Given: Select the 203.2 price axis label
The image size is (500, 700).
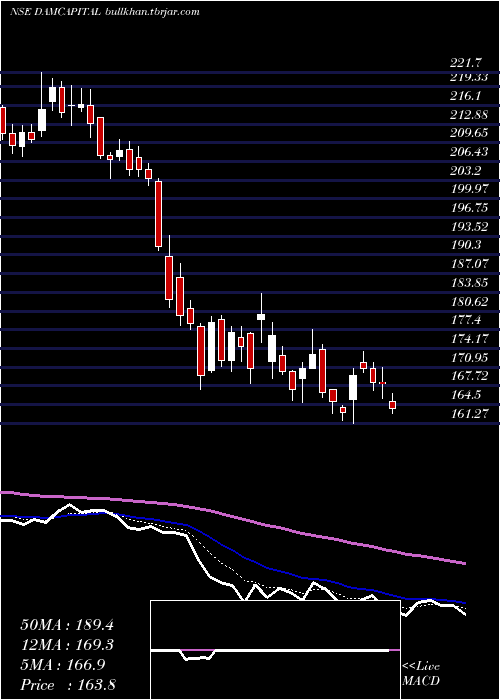Looking at the screenshot, I should coord(465,171).
